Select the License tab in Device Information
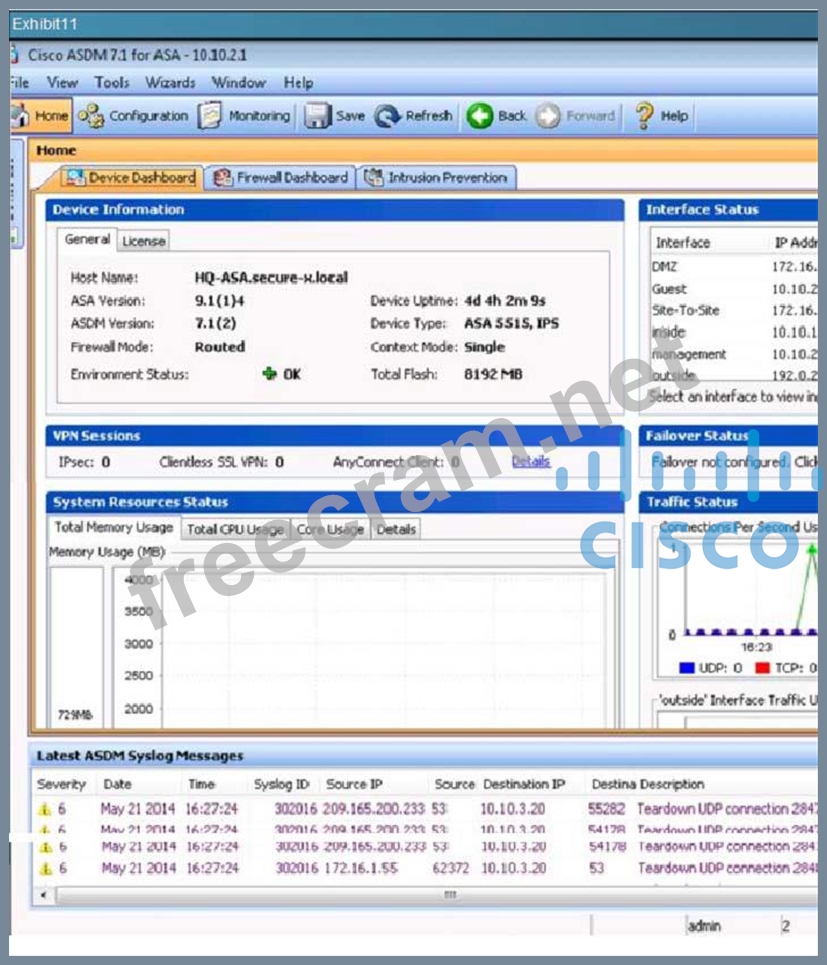 144,241
